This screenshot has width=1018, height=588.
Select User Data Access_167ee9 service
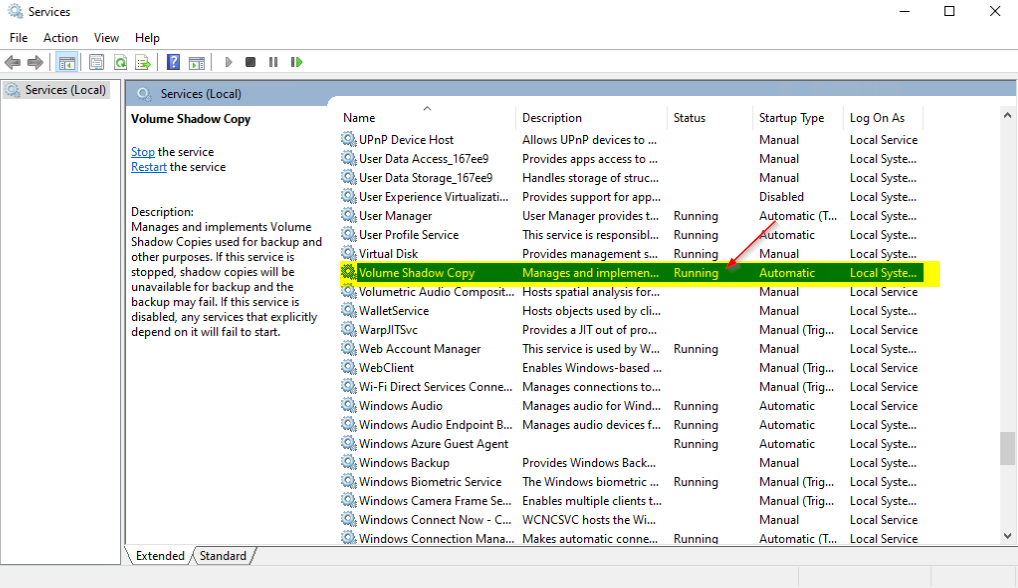coord(630,158)
